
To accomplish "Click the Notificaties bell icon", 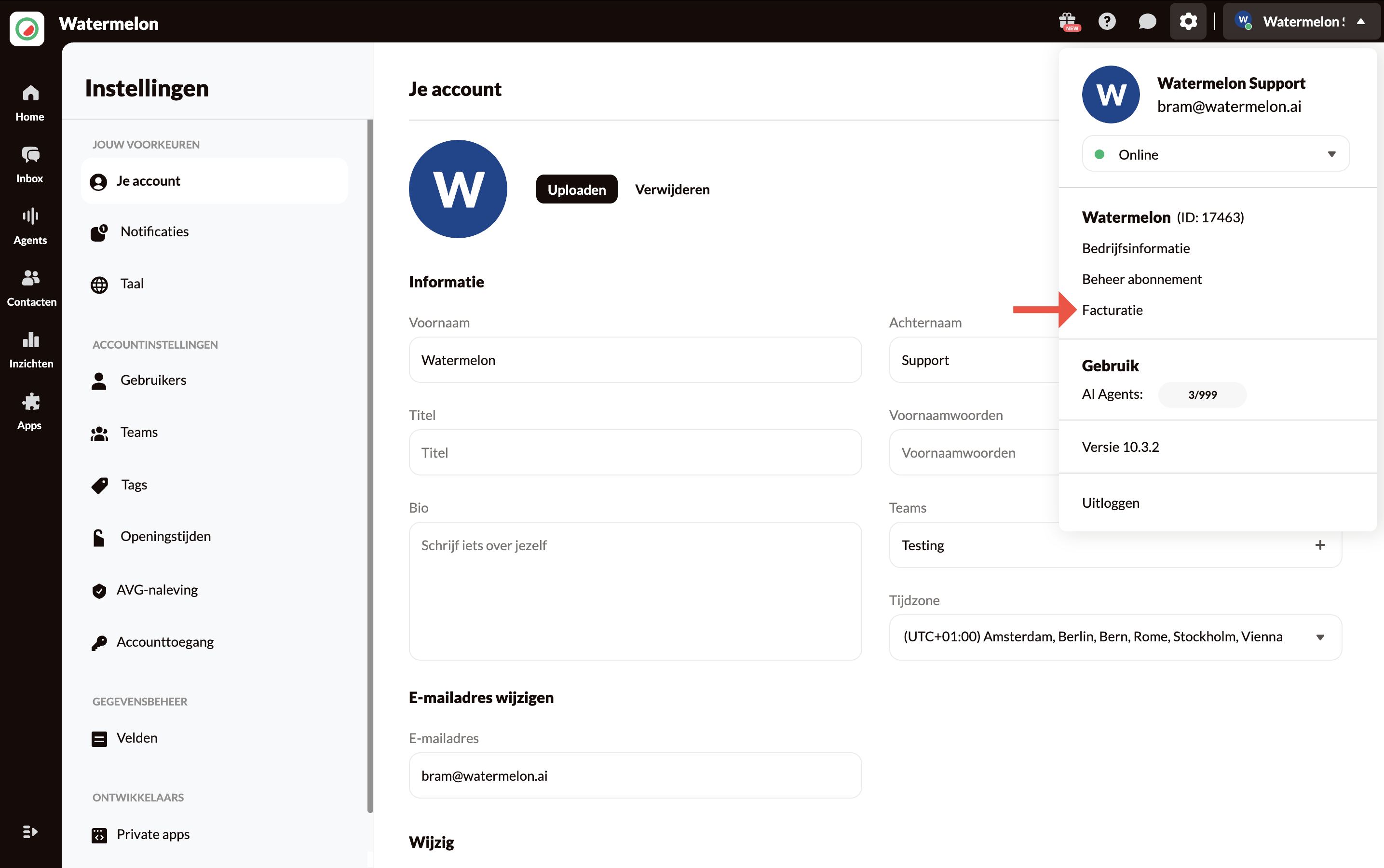I will click(99, 232).
